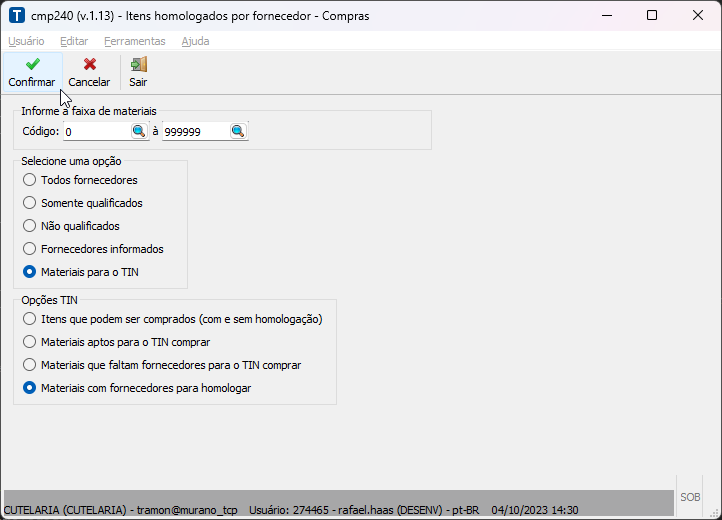This screenshot has height=520, width=722.
Task: Click the starting Código input field
Action: pos(96,132)
